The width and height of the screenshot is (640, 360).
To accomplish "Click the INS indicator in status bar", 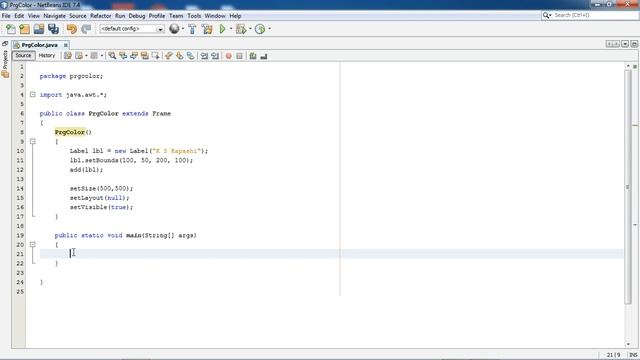I will pos(633,355).
